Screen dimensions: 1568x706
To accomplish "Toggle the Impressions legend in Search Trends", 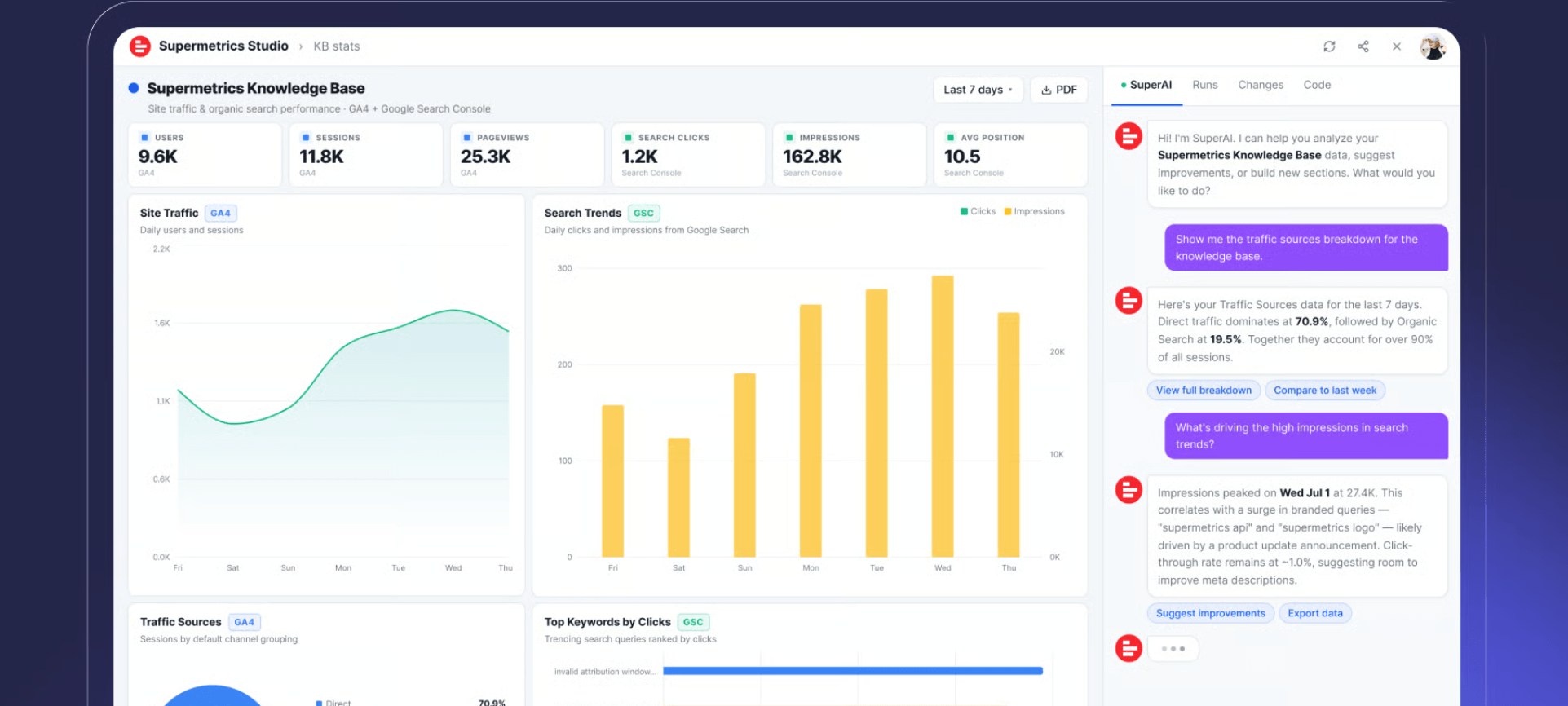I will tap(1034, 211).
